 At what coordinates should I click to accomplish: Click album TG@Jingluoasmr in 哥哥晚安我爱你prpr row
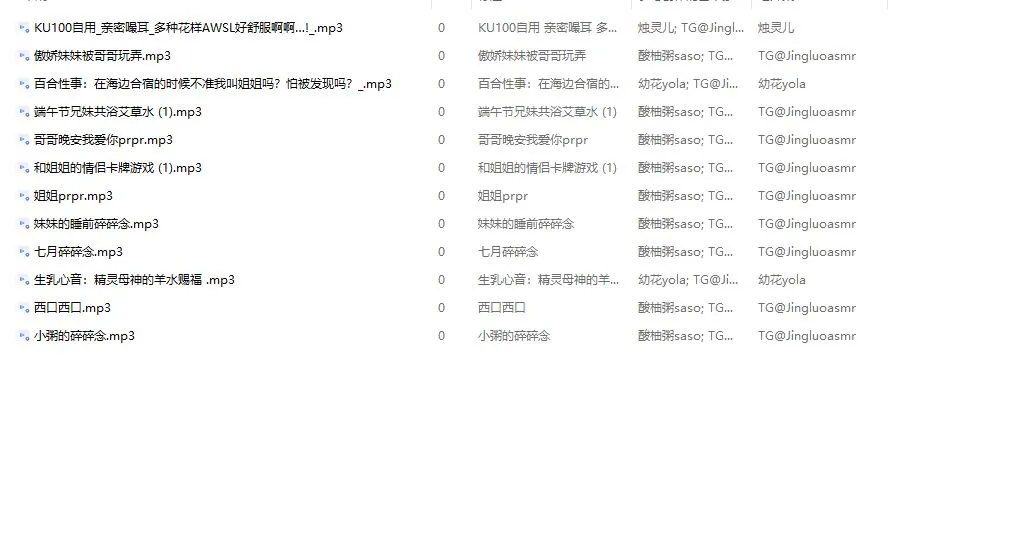pyautogui.click(x=806, y=139)
